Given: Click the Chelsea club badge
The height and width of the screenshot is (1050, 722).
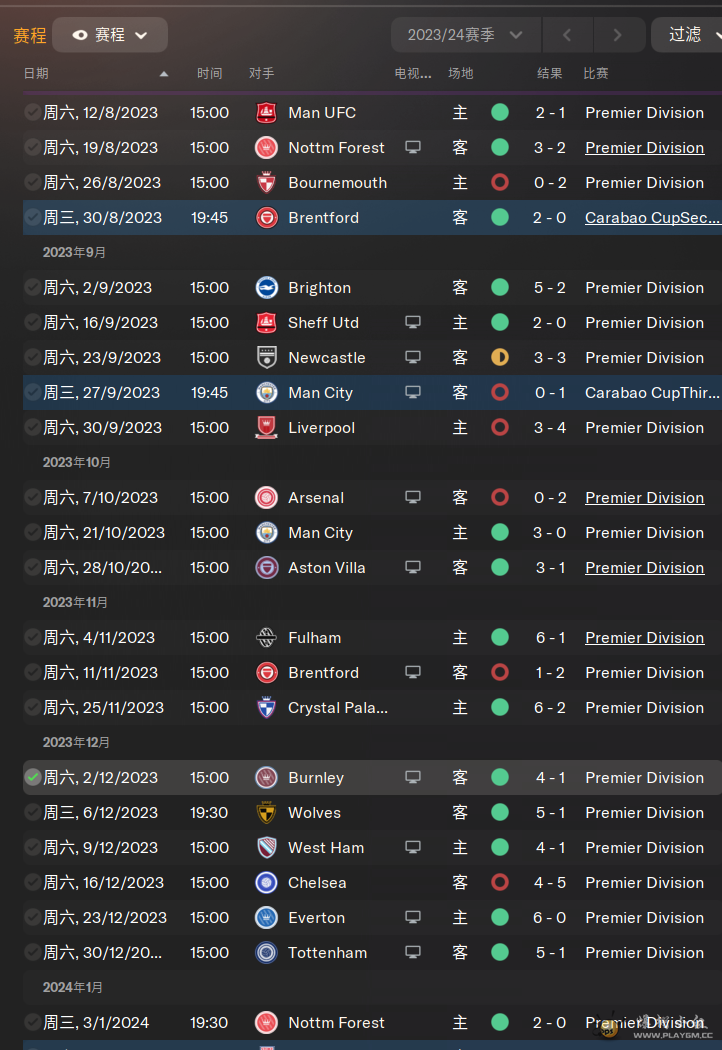Looking at the screenshot, I should pos(267,883).
